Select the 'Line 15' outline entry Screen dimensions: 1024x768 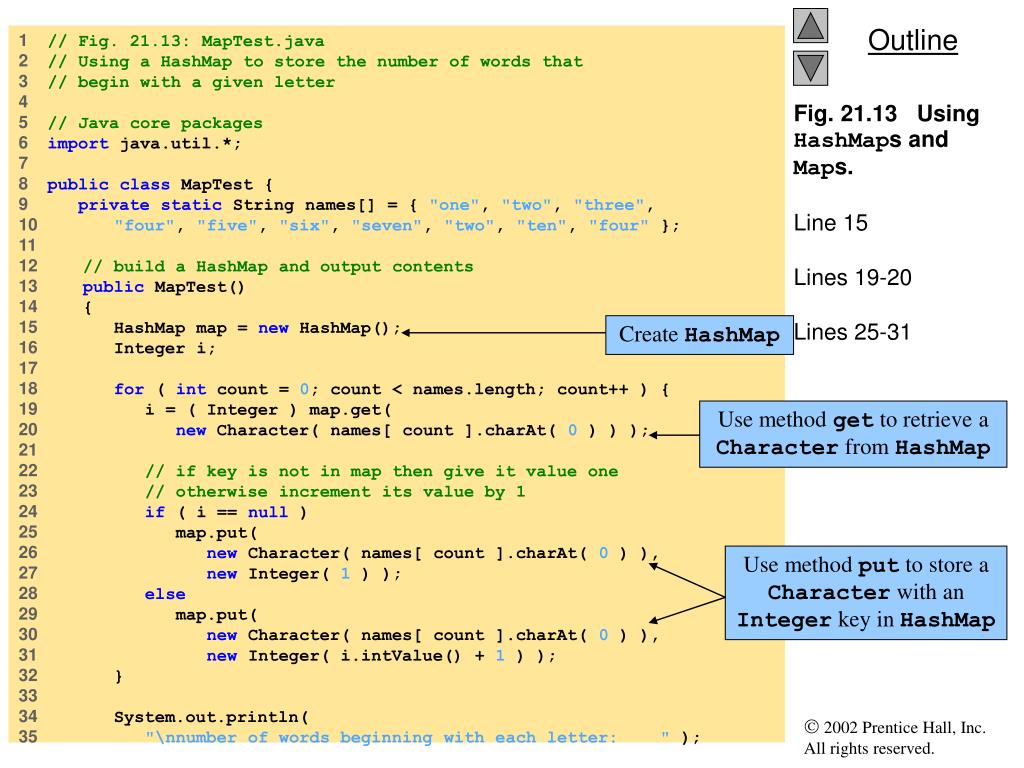click(830, 223)
